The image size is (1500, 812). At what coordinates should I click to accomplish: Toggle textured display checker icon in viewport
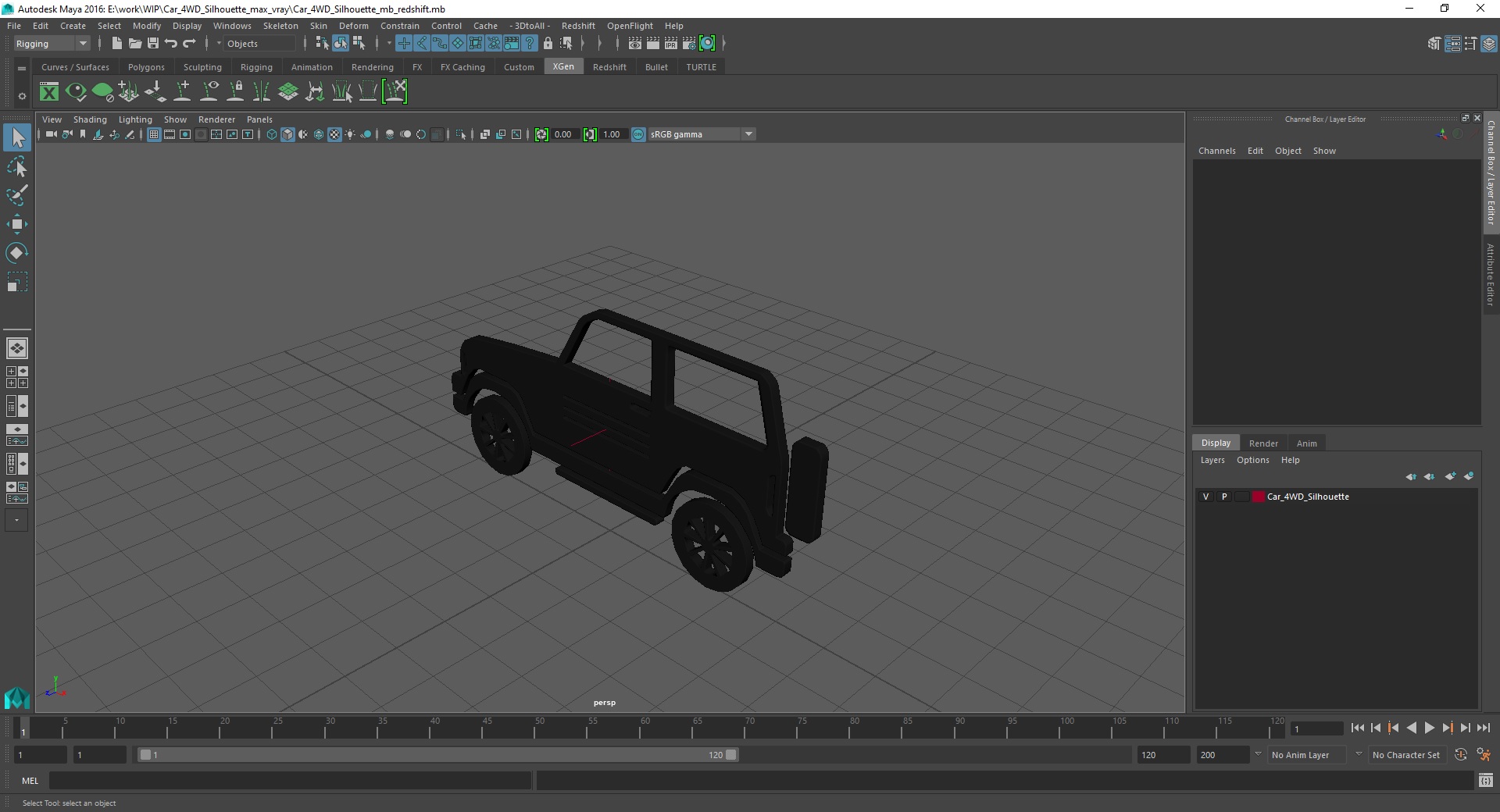334,134
